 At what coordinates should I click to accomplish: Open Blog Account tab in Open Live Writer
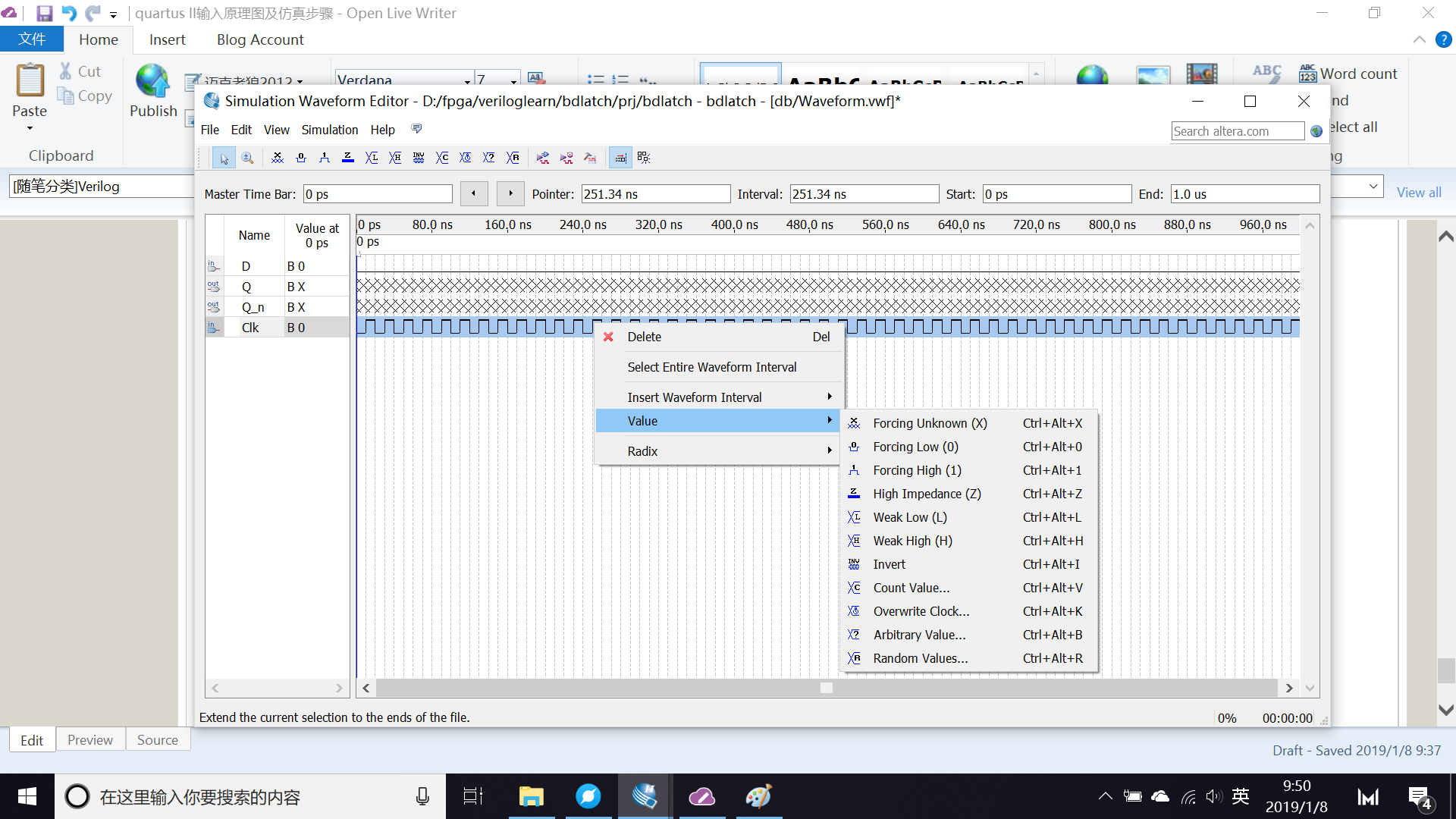(260, 39)
